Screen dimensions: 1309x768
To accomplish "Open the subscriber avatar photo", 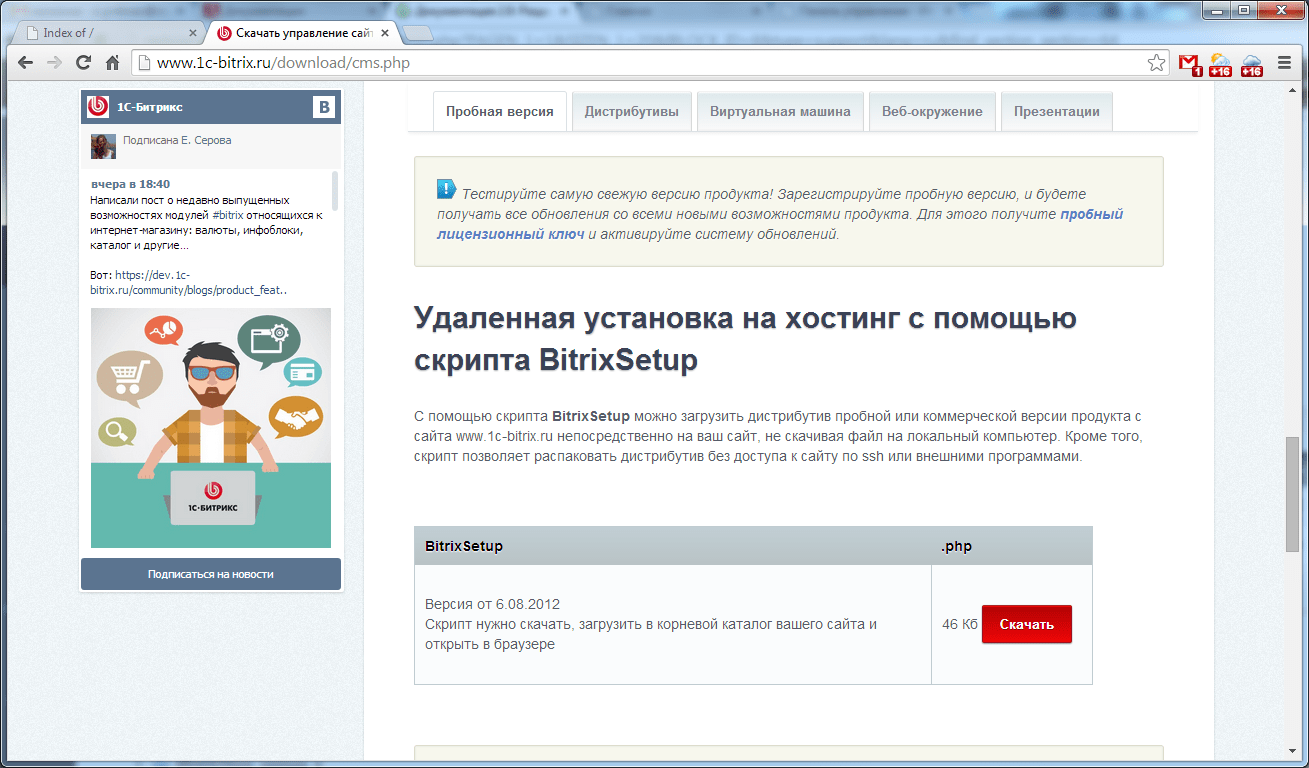I will [x=103, y=146].
